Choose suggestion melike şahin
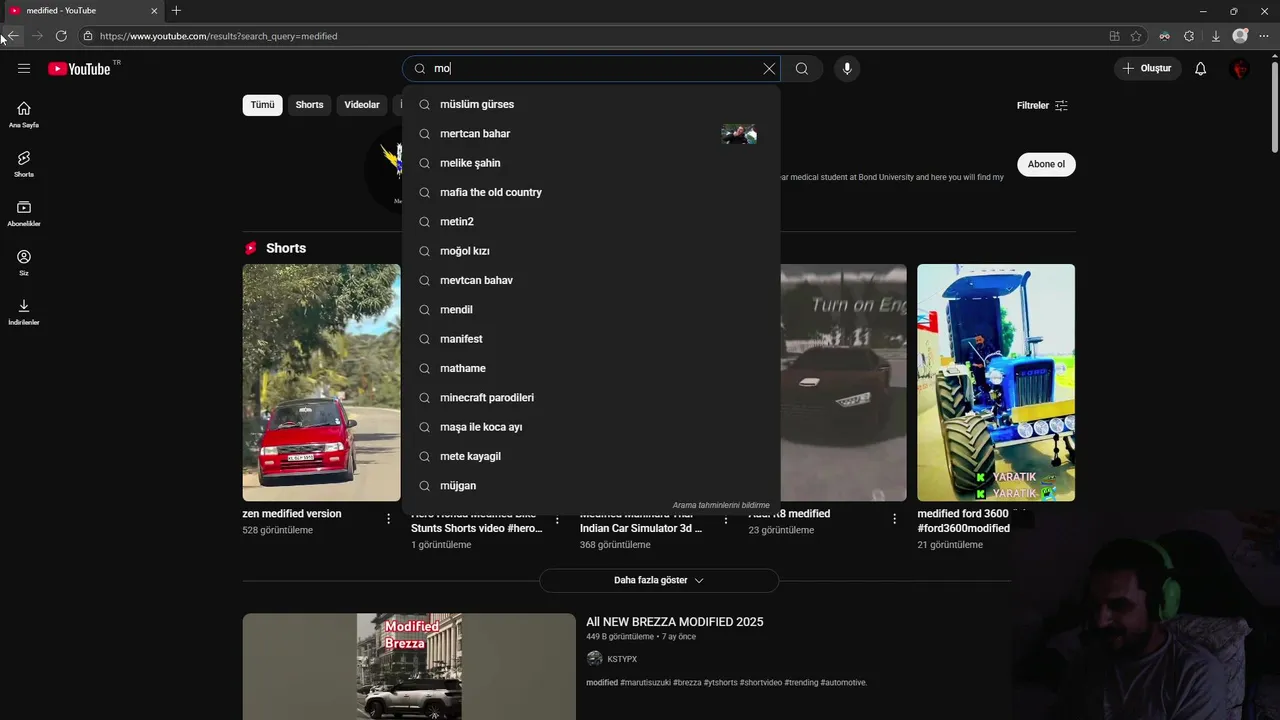The image size is (1280, 720). 591,163
